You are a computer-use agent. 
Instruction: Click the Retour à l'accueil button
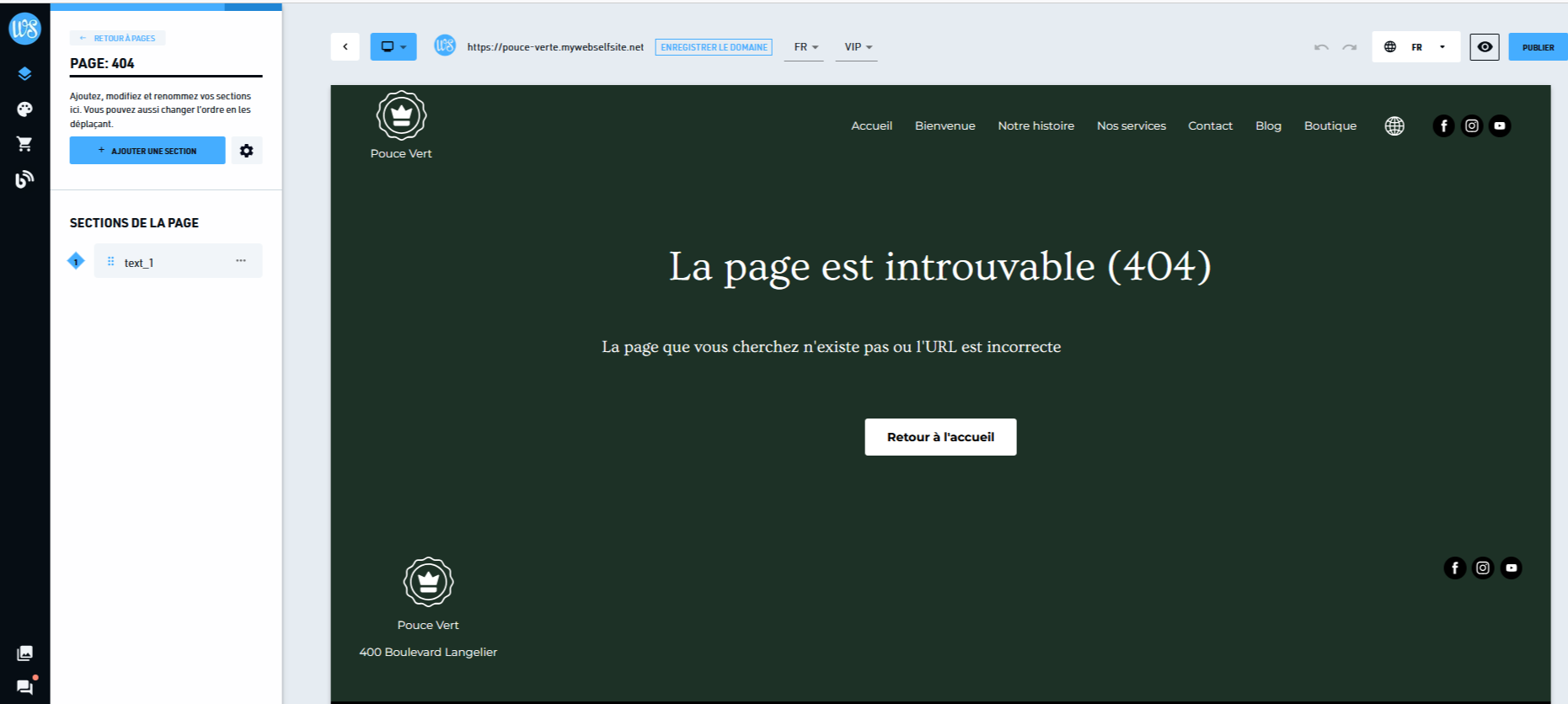coord(940,437)
